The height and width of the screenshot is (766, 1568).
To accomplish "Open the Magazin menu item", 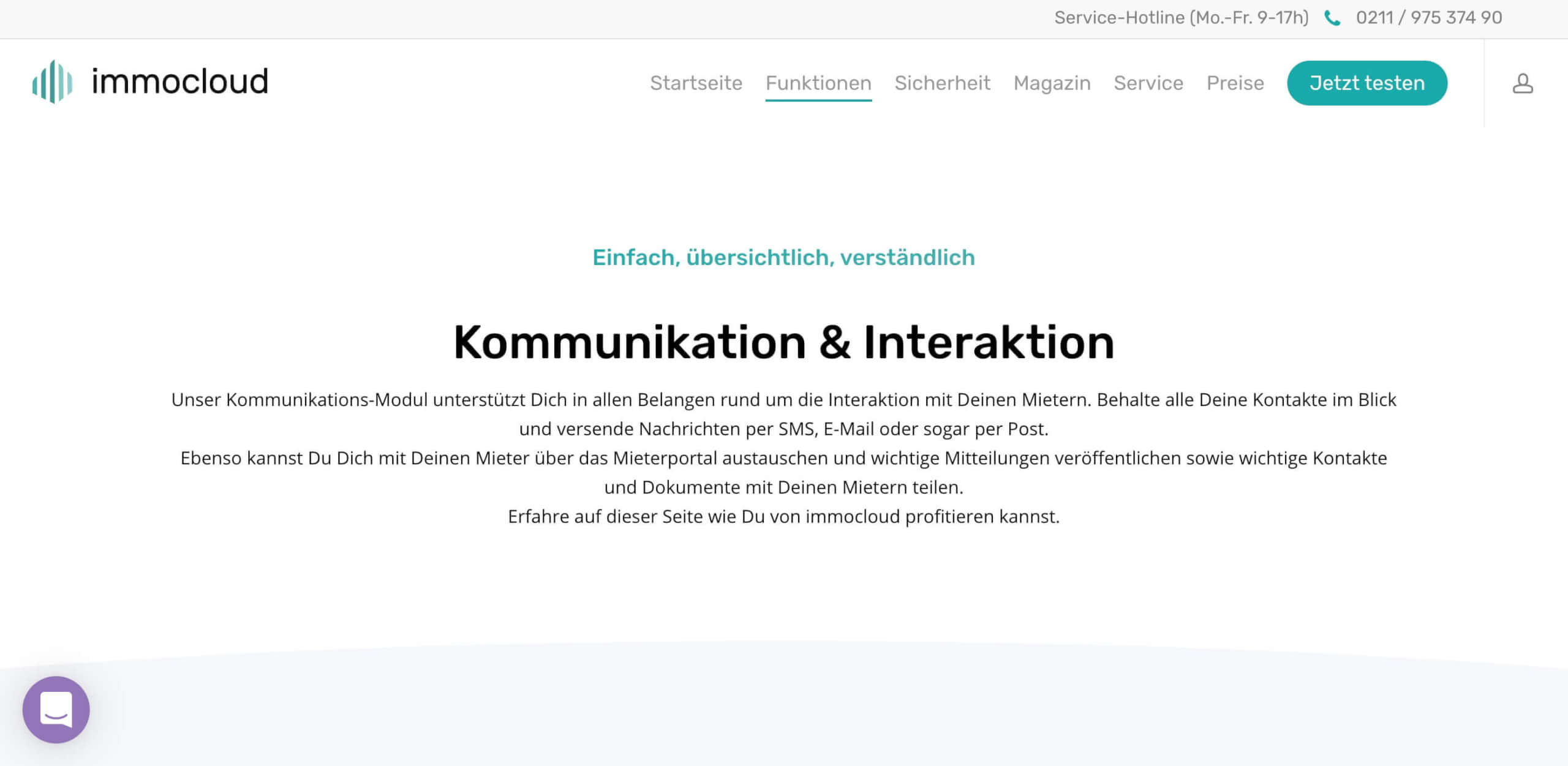I will point(1052,83).
